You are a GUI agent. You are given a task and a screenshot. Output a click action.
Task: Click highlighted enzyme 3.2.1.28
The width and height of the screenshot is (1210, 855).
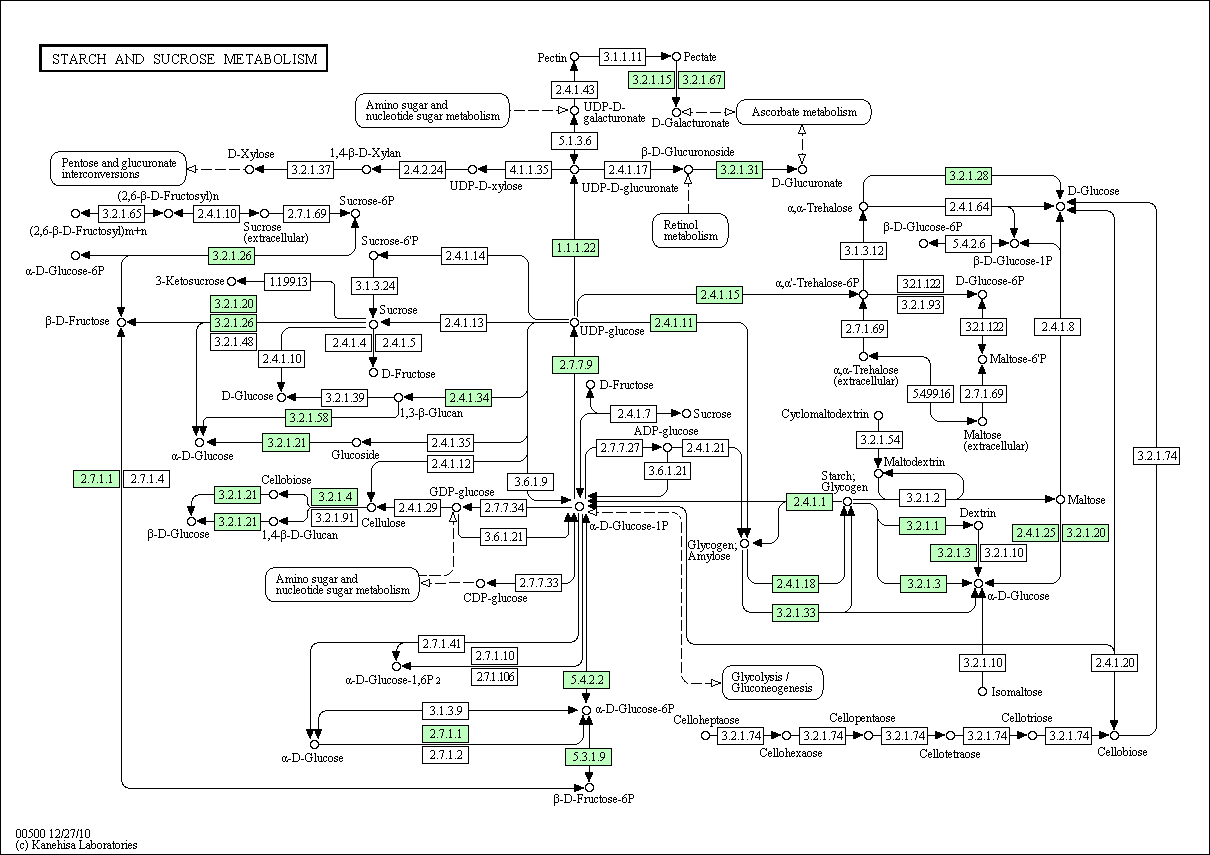pyautogui.click(x=968, y=176)
